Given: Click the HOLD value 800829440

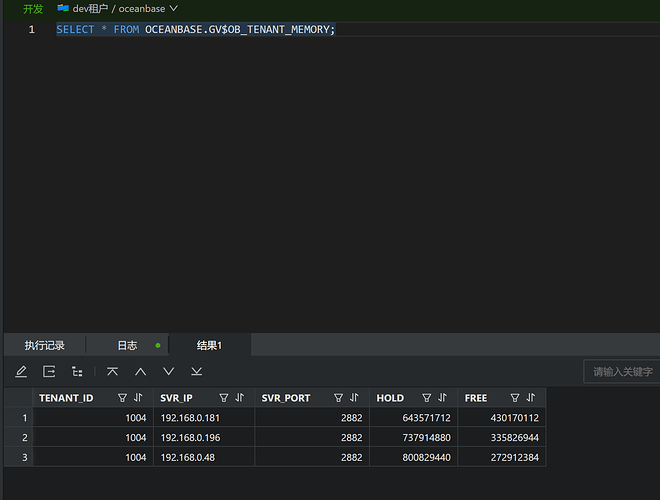Looking at the screenshot, I should point(426,457).
